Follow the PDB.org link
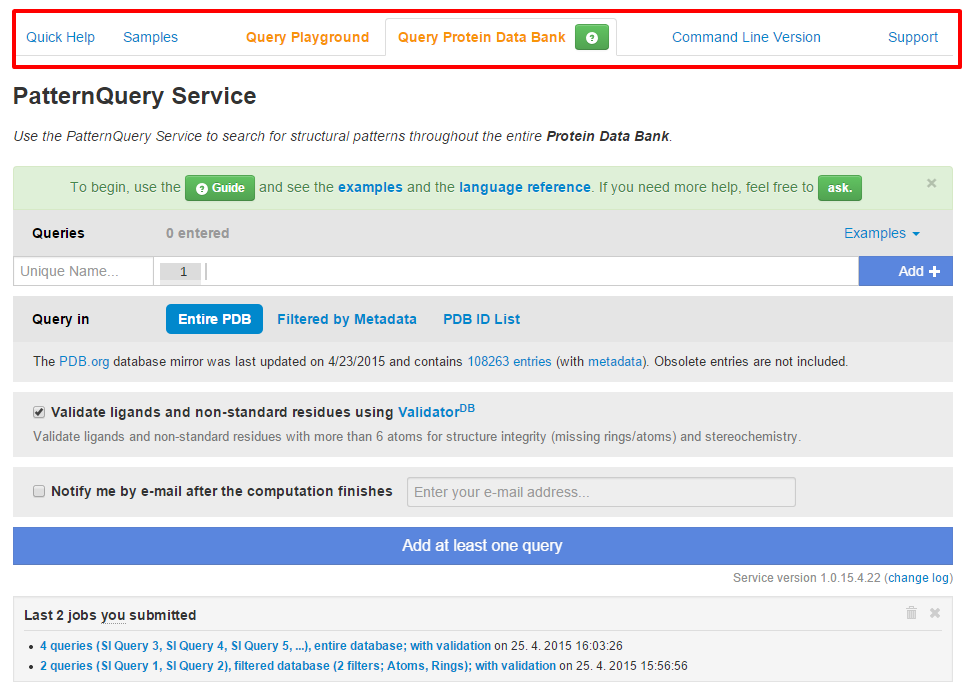Image resolution: width=968 pixels, height=691 pixels. point(84,361)
